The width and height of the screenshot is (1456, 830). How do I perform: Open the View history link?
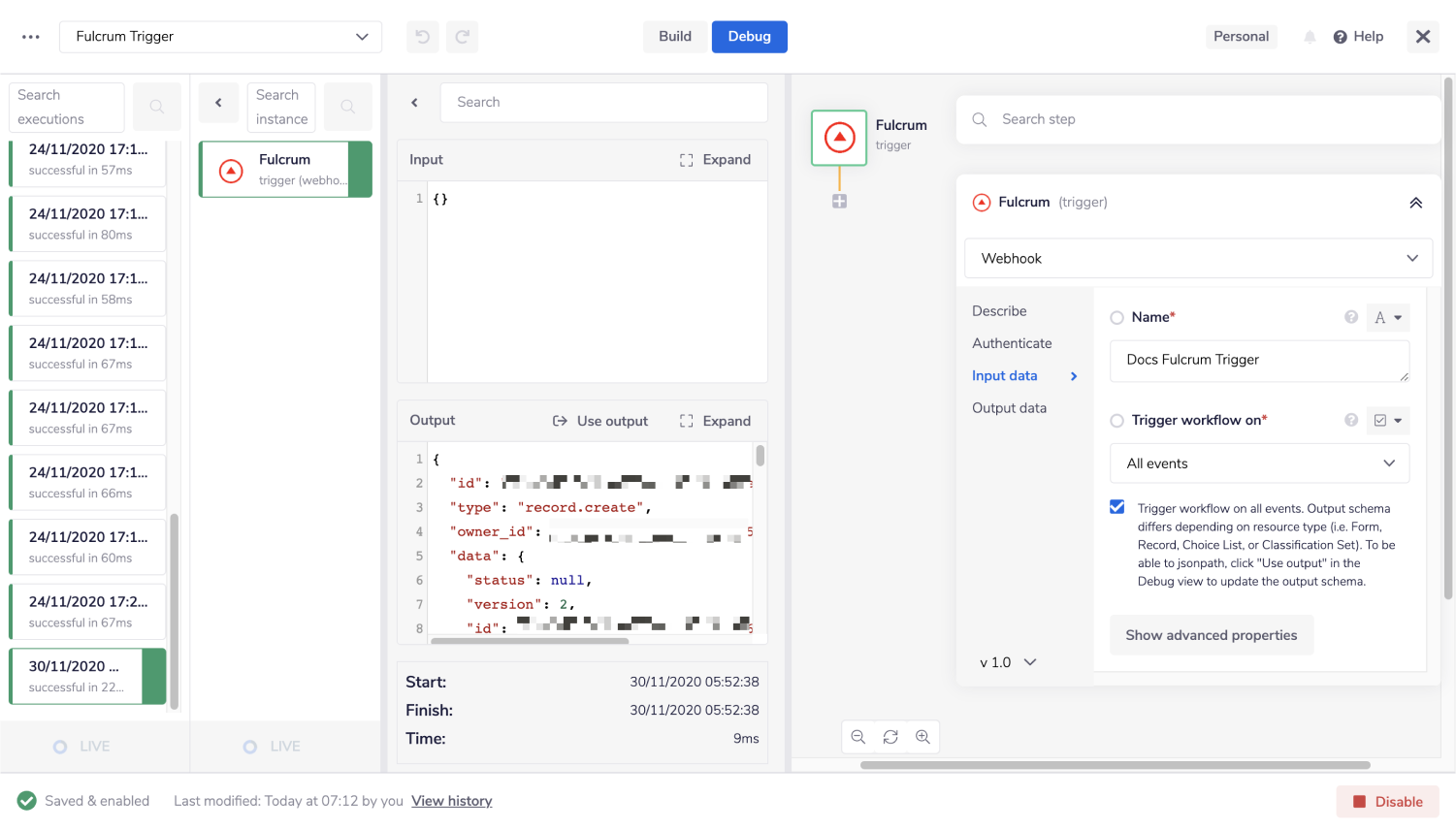(x=451, y=801)
